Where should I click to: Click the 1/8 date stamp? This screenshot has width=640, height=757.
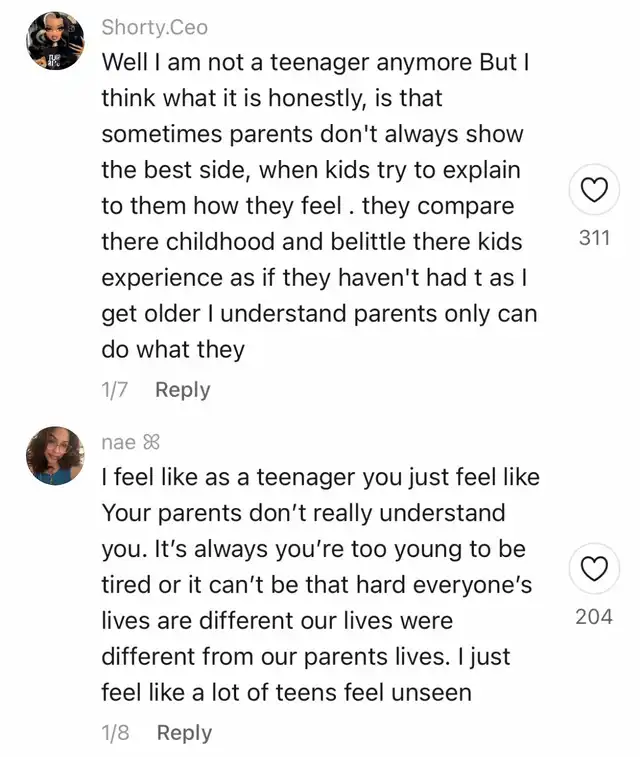coord(115,732)
